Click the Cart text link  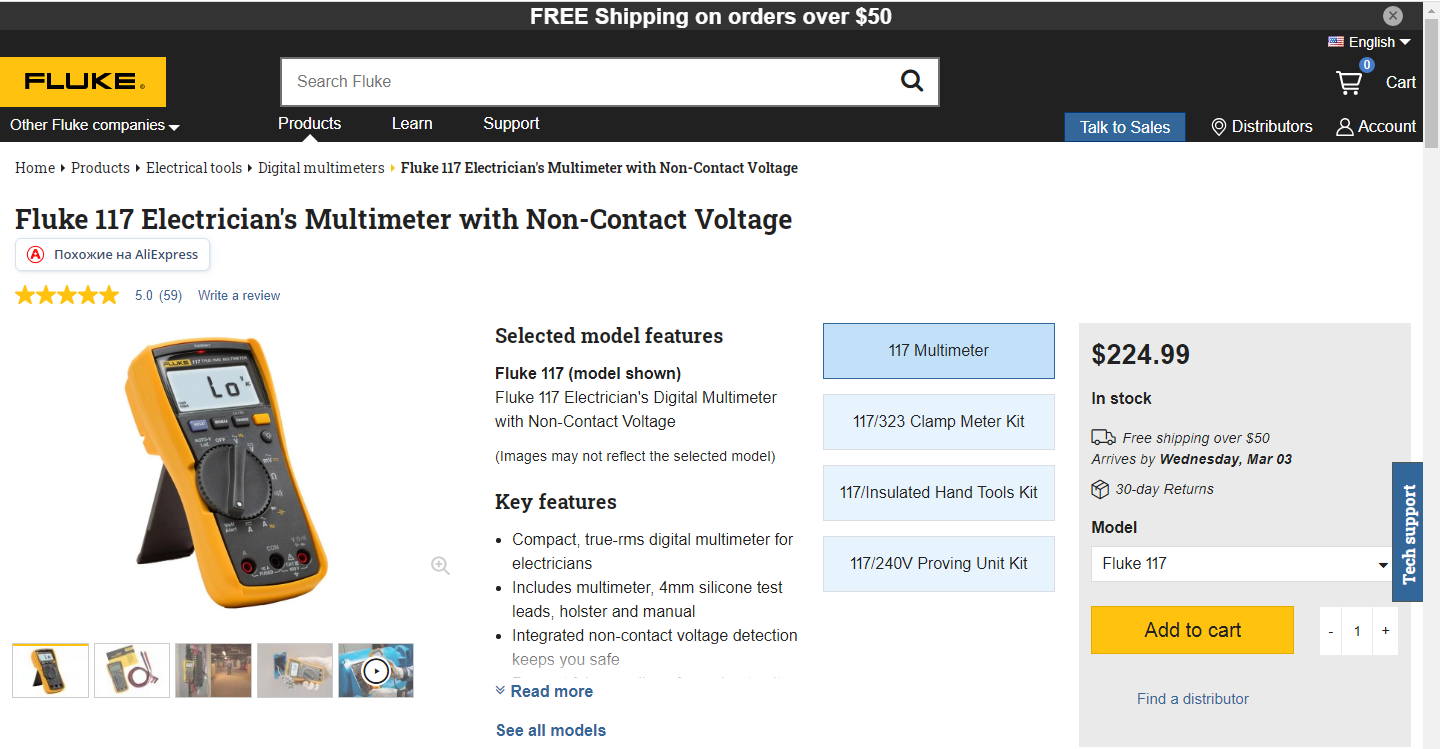coord(1400,83)
